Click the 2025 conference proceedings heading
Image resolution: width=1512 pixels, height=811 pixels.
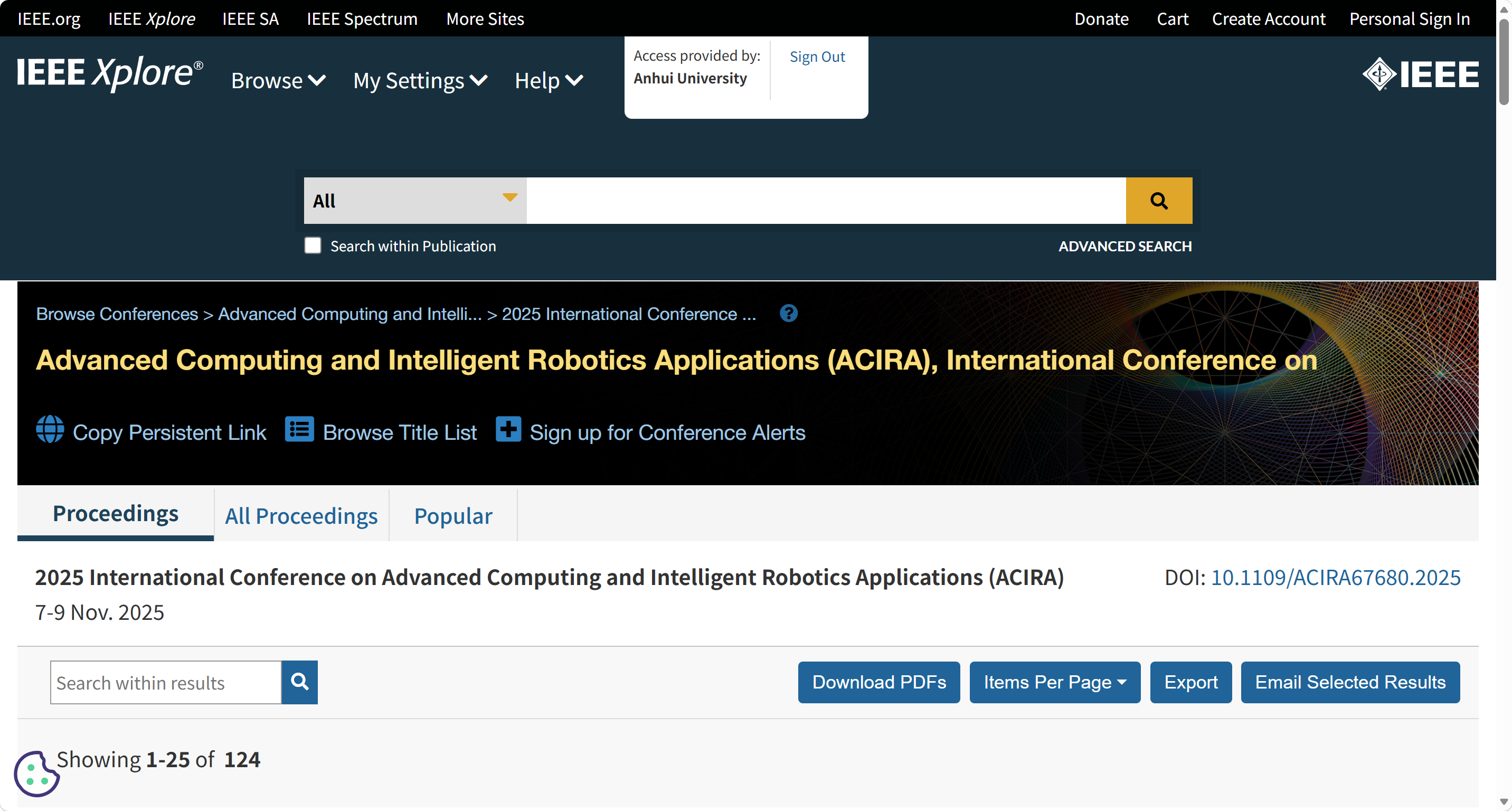[550, 578]
